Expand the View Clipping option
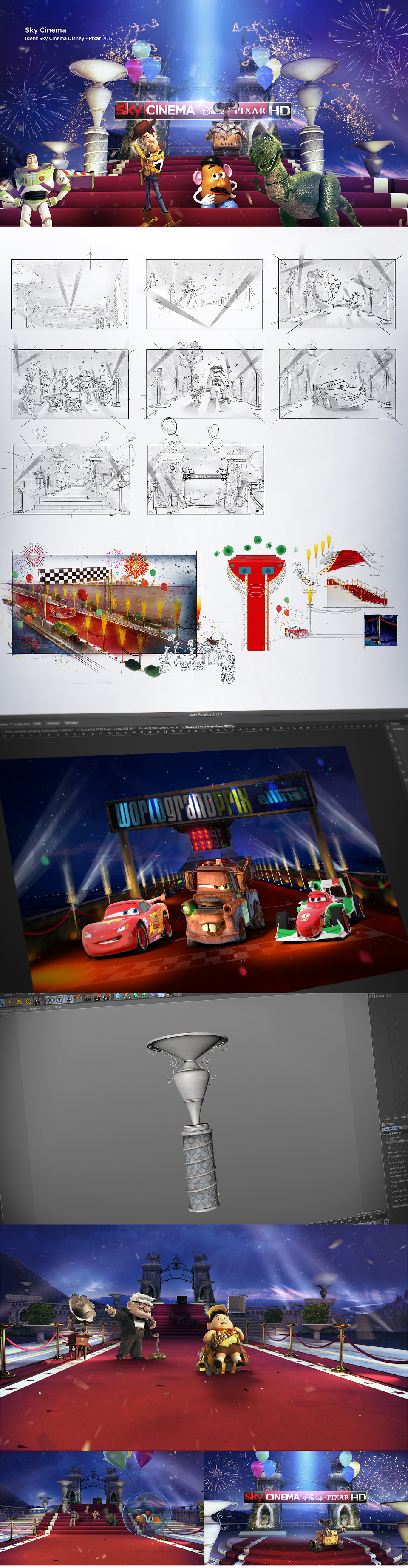Viewport: 408px width, 1568px height. pos(398,1191)
